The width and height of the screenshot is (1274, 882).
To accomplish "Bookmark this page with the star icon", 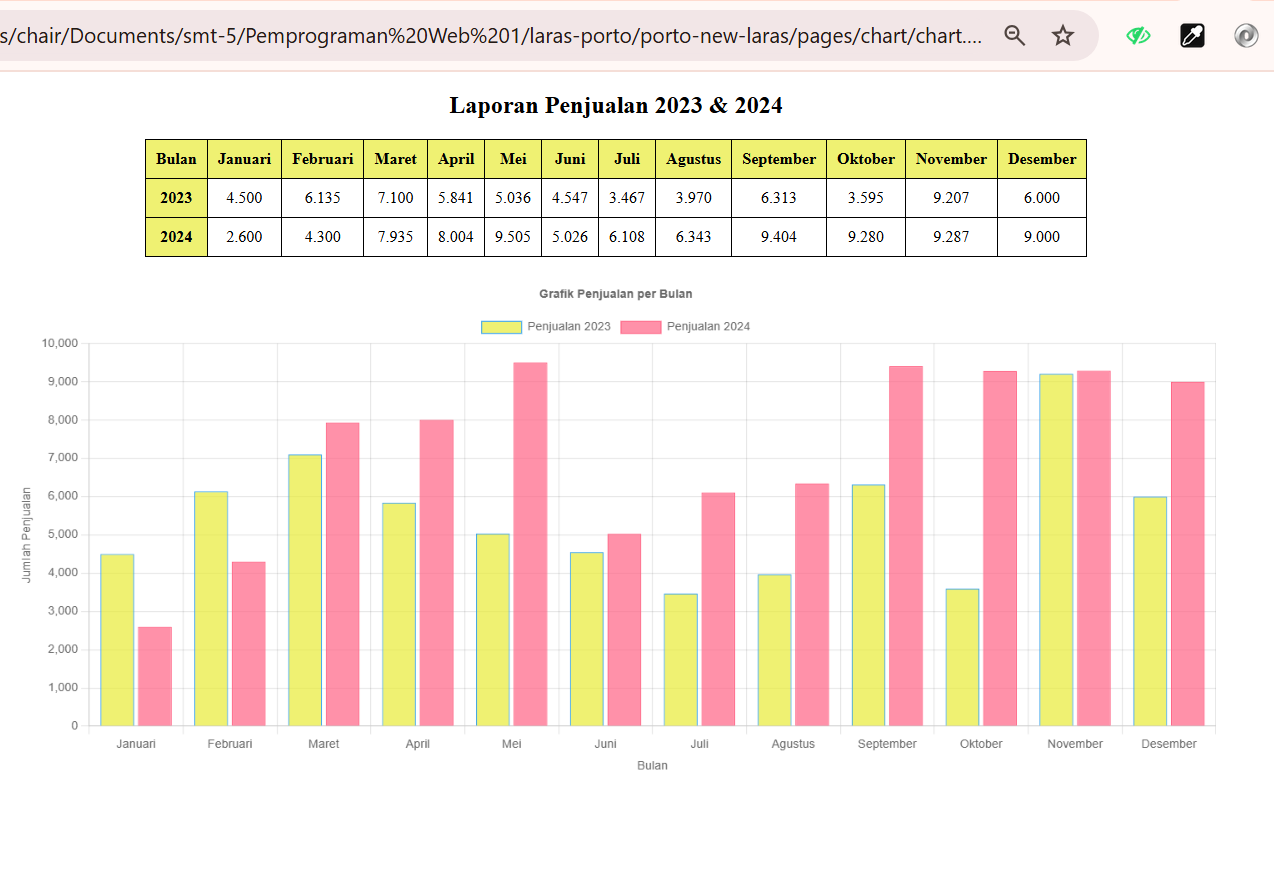I will [x=1063, y=37].
